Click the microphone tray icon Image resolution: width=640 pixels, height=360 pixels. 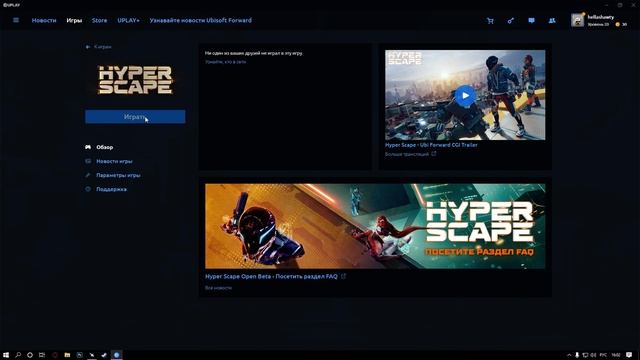tap(577, 355)
